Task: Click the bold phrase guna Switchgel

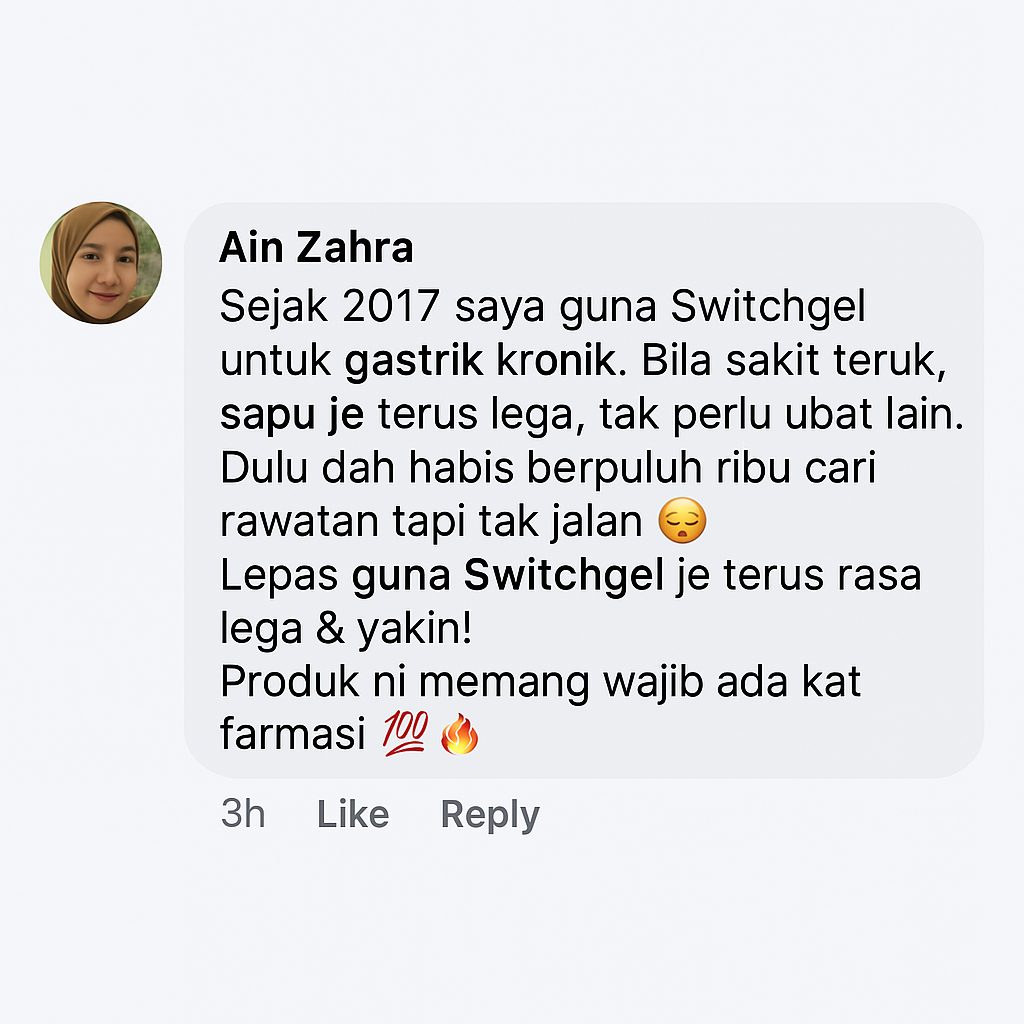Action: [507, 575]
